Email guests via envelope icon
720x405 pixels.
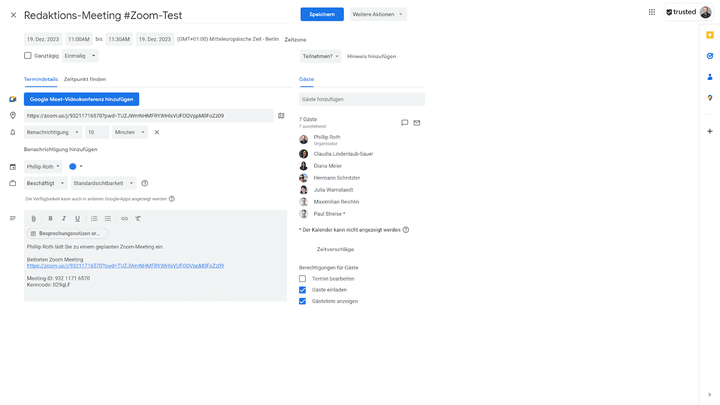417,123
